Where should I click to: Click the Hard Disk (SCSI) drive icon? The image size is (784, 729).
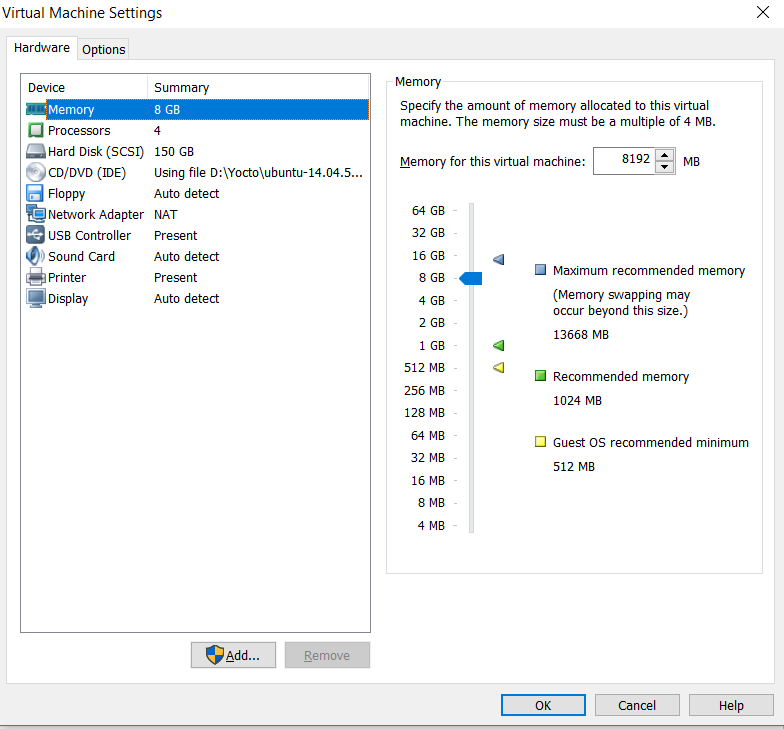point(36,152)
